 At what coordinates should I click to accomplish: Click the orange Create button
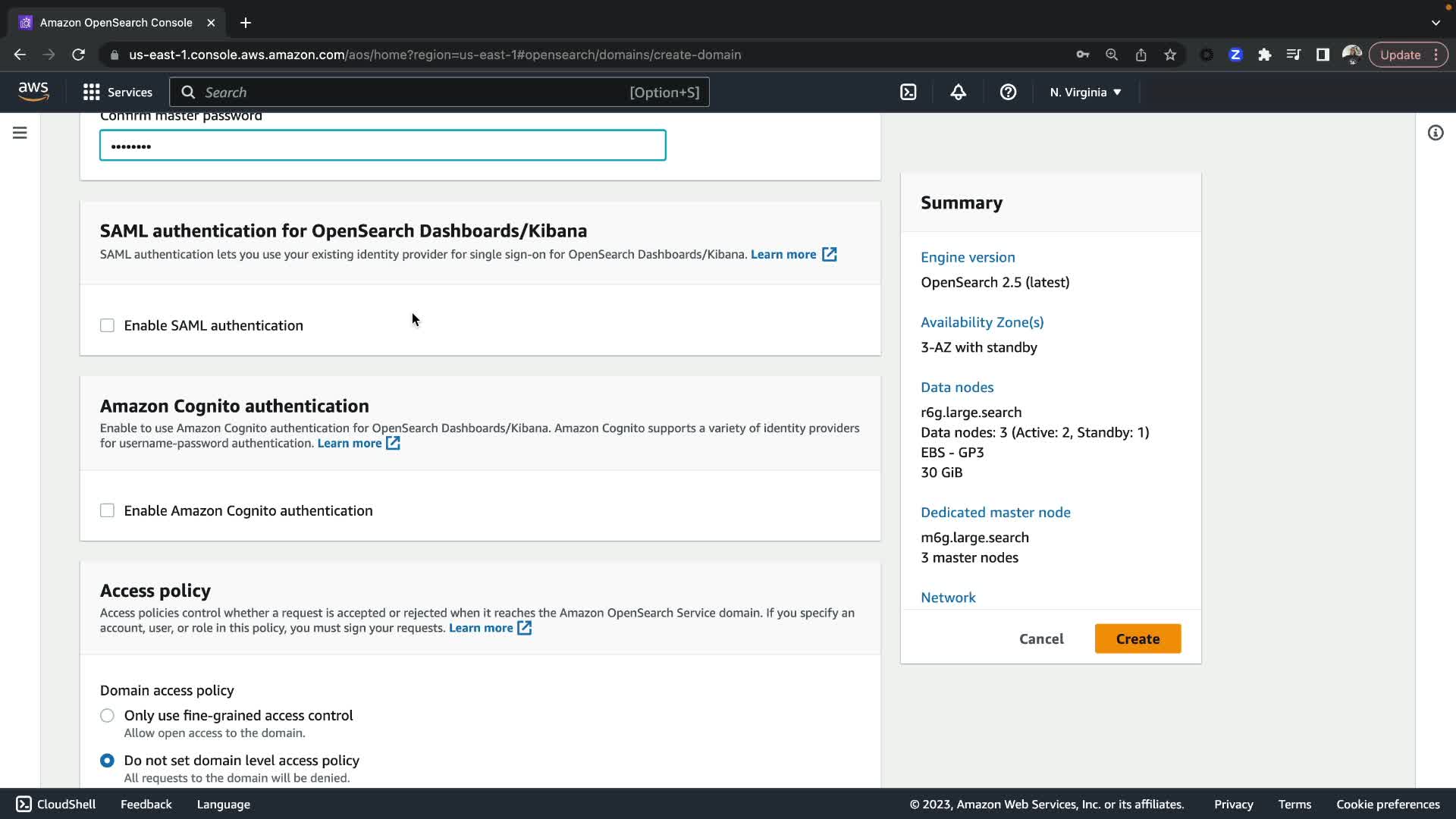pyautogui.click(x=1137, y=639)
